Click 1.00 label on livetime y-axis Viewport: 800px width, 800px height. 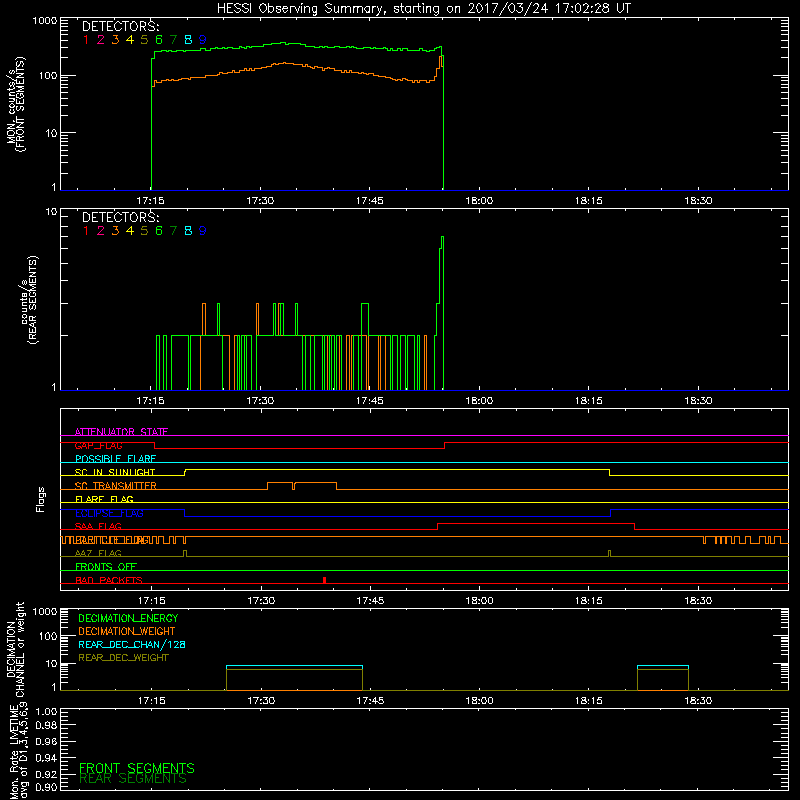click(46, 711)
